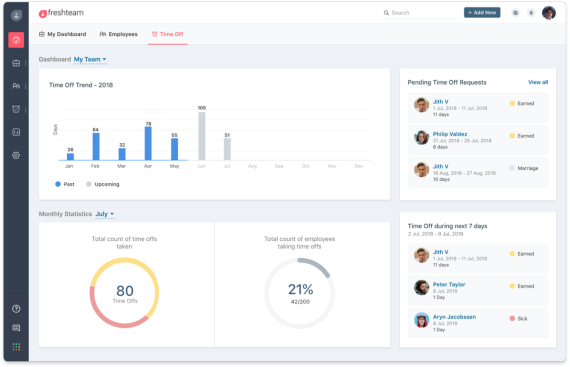Open the colorful app switcher grid icon
570x367 pixels.
[16, 347]
